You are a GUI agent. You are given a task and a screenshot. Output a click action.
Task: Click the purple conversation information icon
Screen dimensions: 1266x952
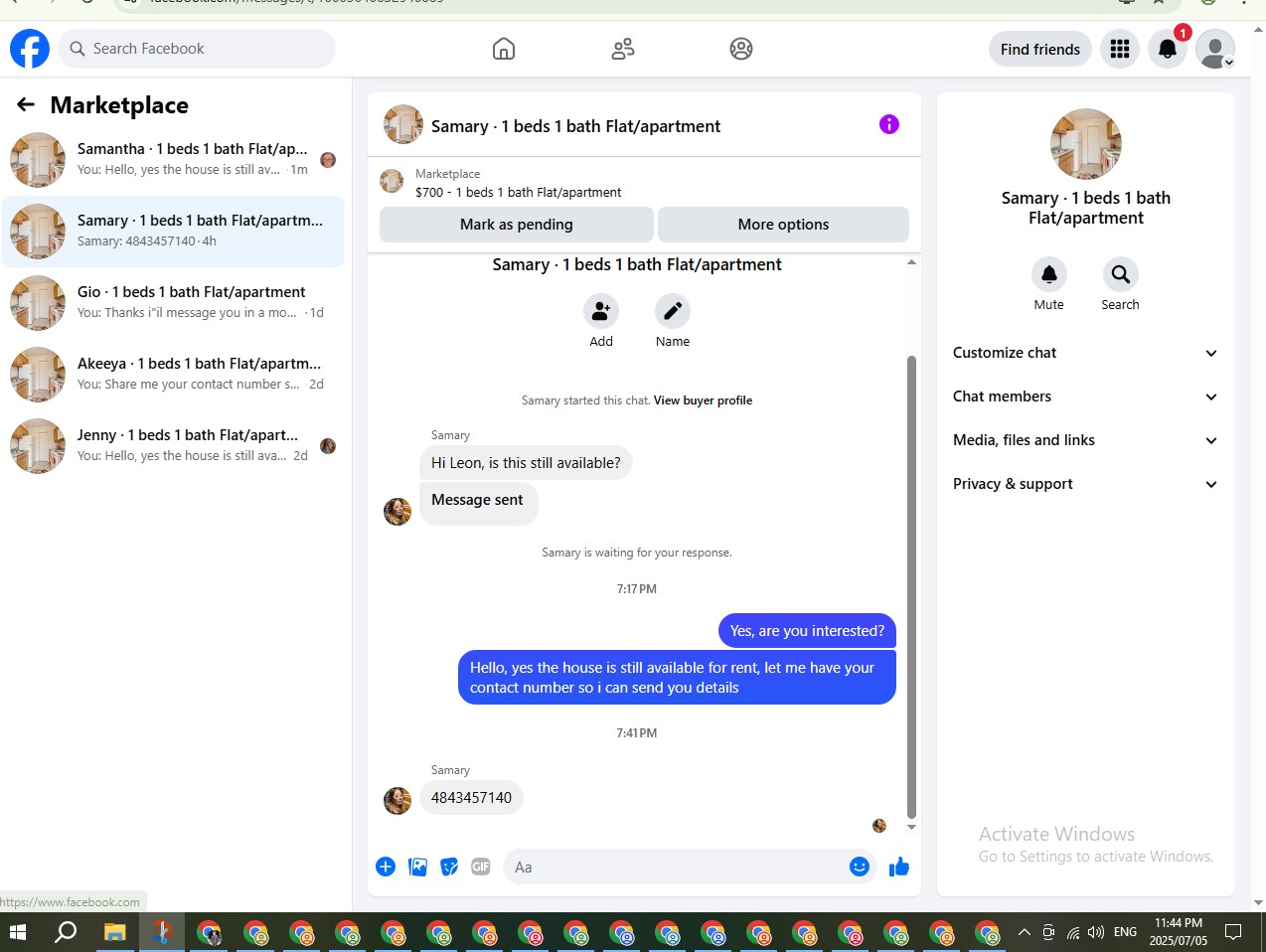click(889, 124)
